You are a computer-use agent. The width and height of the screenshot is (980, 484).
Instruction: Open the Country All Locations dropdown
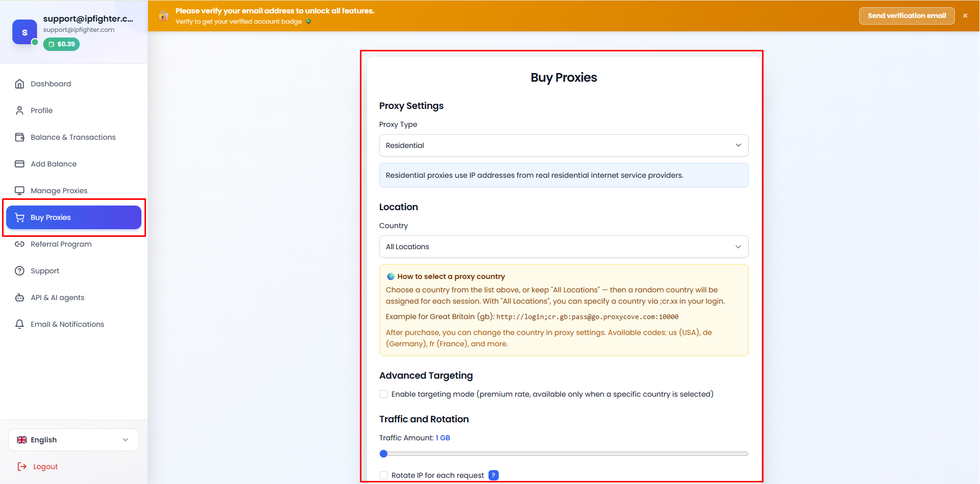coord(564,246)
